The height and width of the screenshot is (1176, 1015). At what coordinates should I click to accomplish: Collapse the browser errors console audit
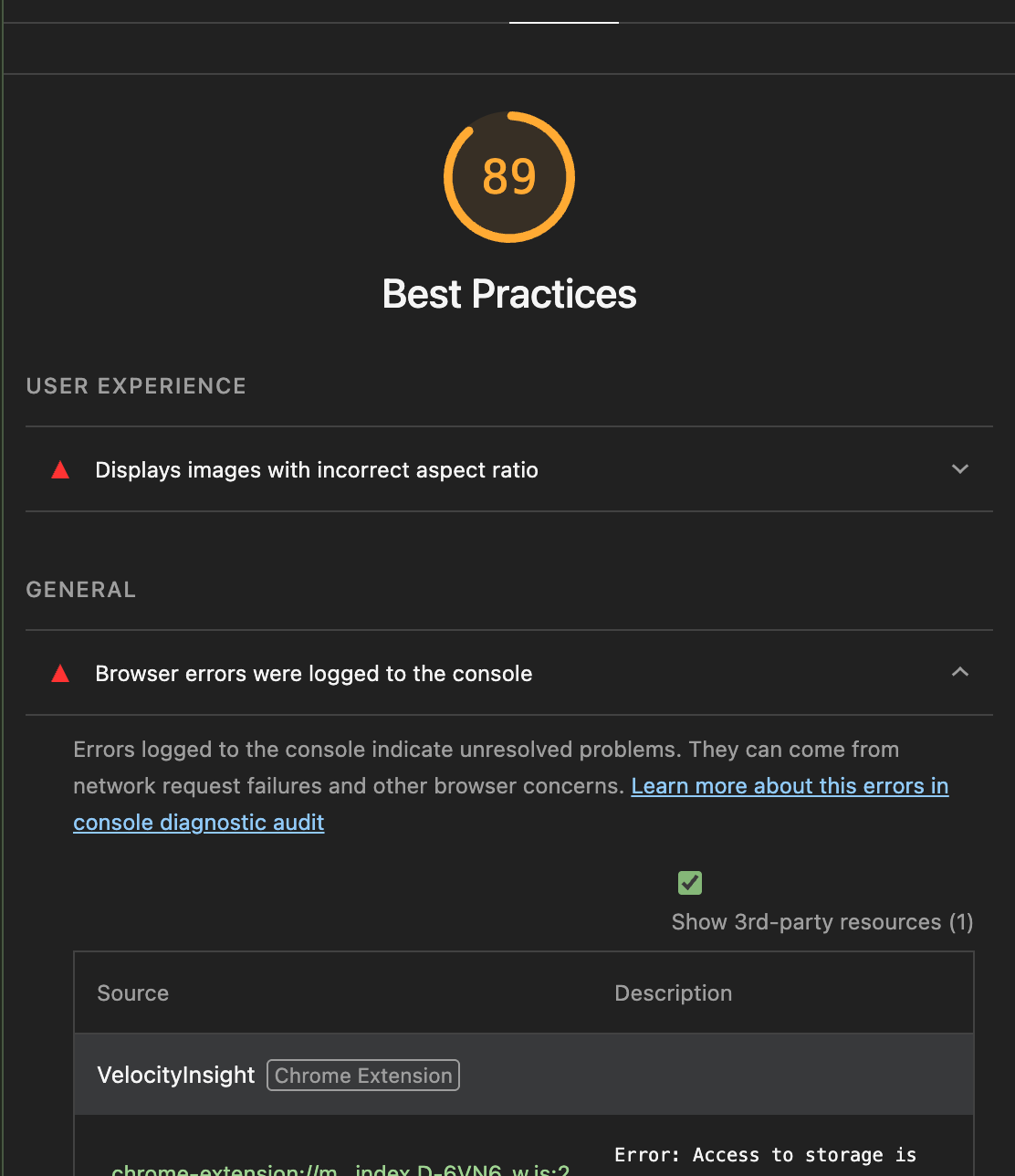pyautogui.click(x=959, y=671)
